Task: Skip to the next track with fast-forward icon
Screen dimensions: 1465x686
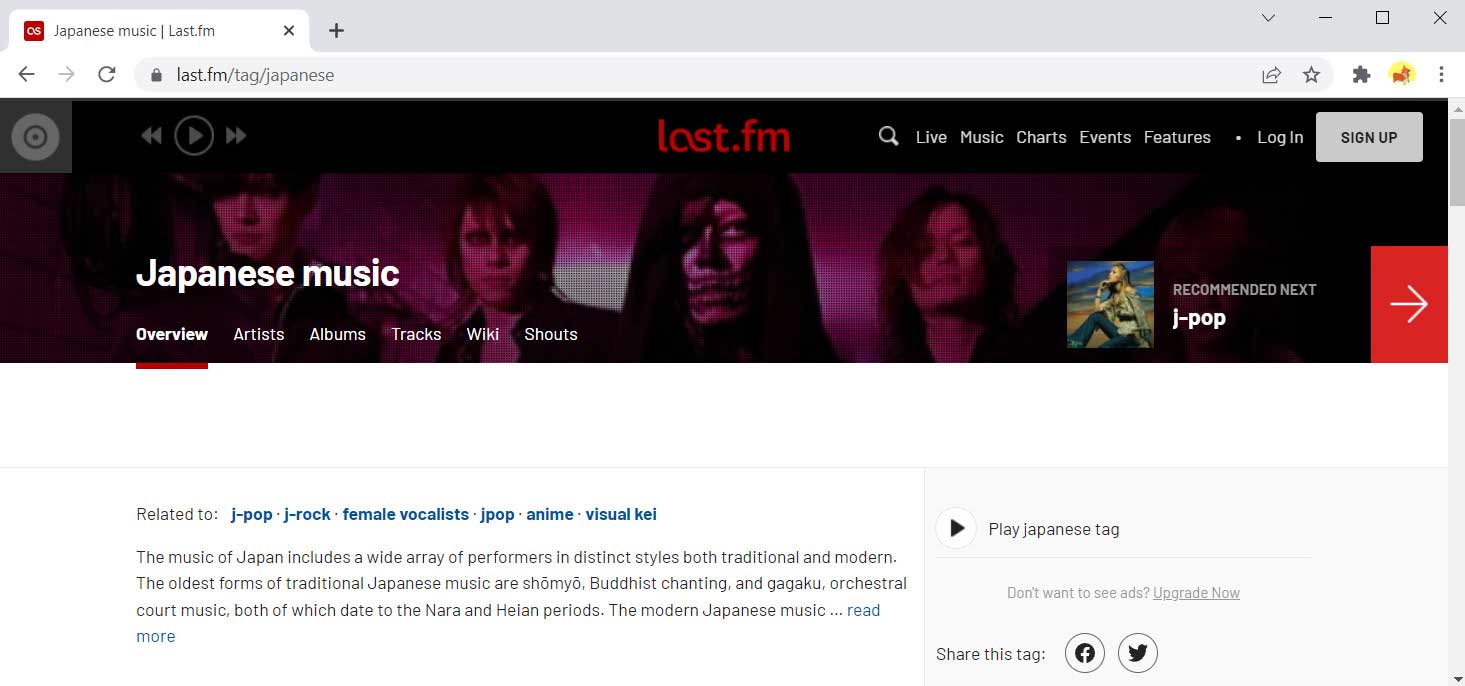Action: click(x=237, y=135)
